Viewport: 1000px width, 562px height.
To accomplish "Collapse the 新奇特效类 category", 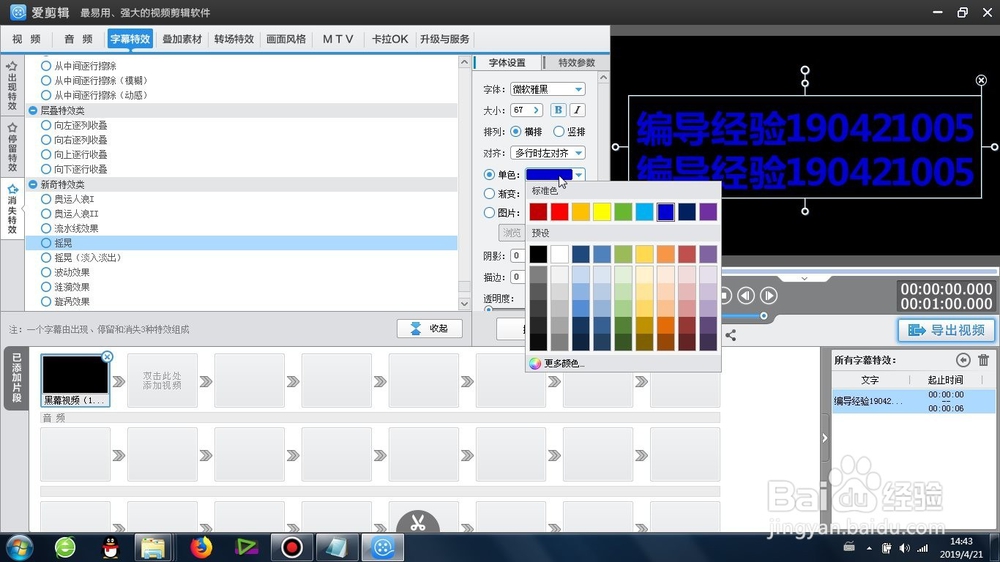I will (x=33, y=184).
